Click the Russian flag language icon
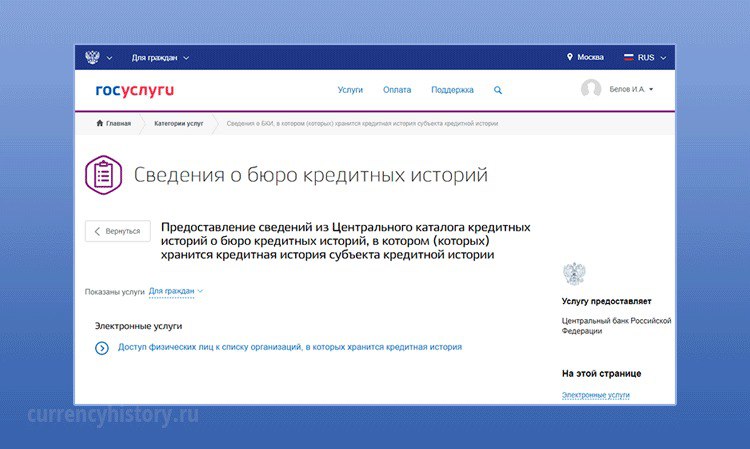The height and width of the screenshot is (449, 750). click(629, 57)
